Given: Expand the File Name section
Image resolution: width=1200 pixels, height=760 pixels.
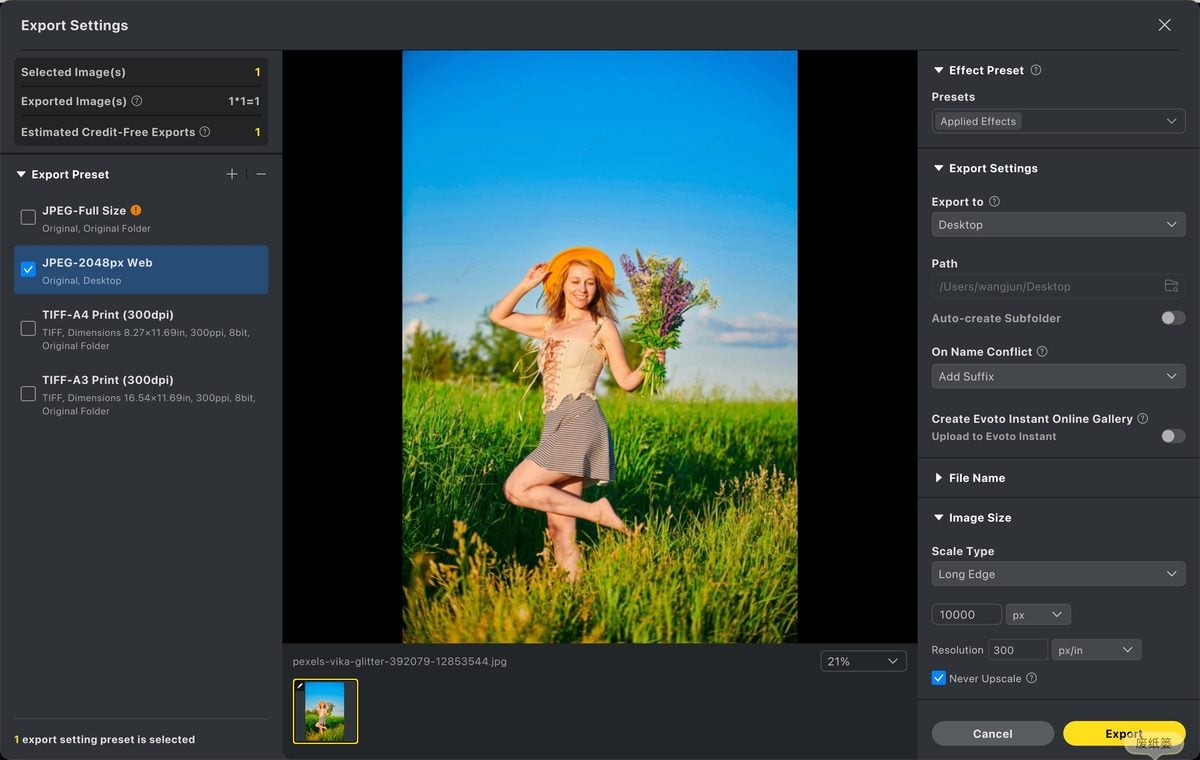Looking at the screenshot, I should click(938, 478).
